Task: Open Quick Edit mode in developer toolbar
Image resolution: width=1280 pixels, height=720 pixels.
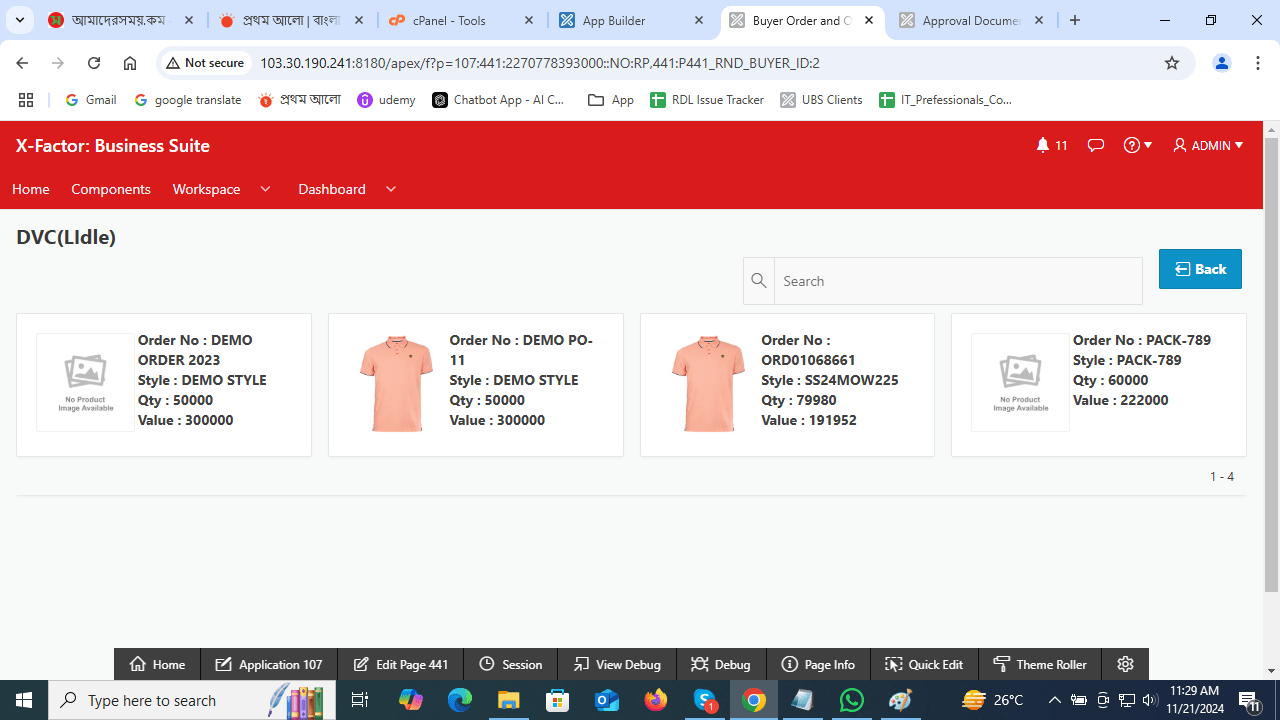Action: pyautogui.click(x=924, y=664)
